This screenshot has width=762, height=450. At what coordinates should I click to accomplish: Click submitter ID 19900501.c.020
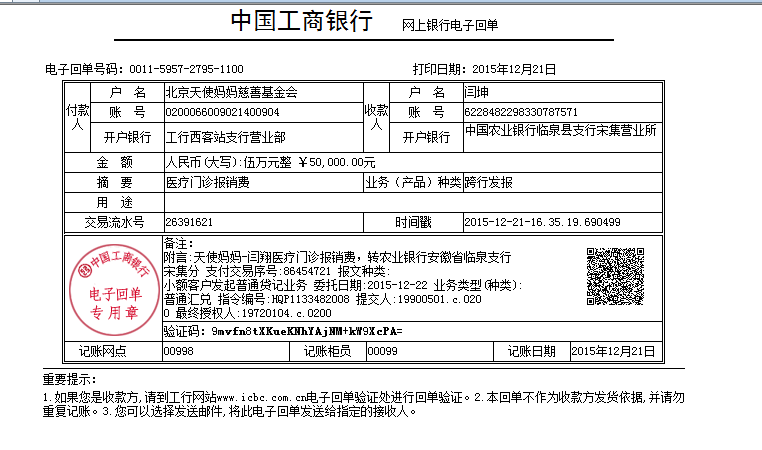pyautogui.click(x=439, y=299)
